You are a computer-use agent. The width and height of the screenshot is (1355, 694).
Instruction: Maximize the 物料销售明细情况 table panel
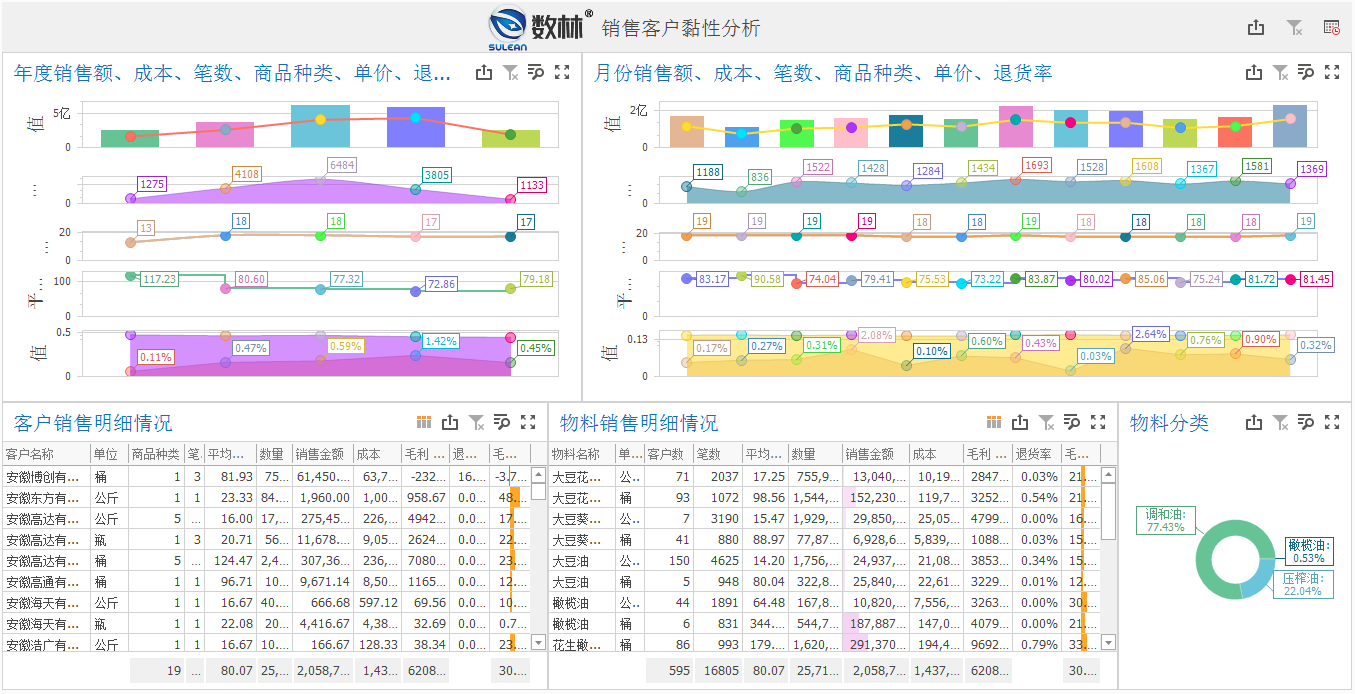click(1098, 422)
